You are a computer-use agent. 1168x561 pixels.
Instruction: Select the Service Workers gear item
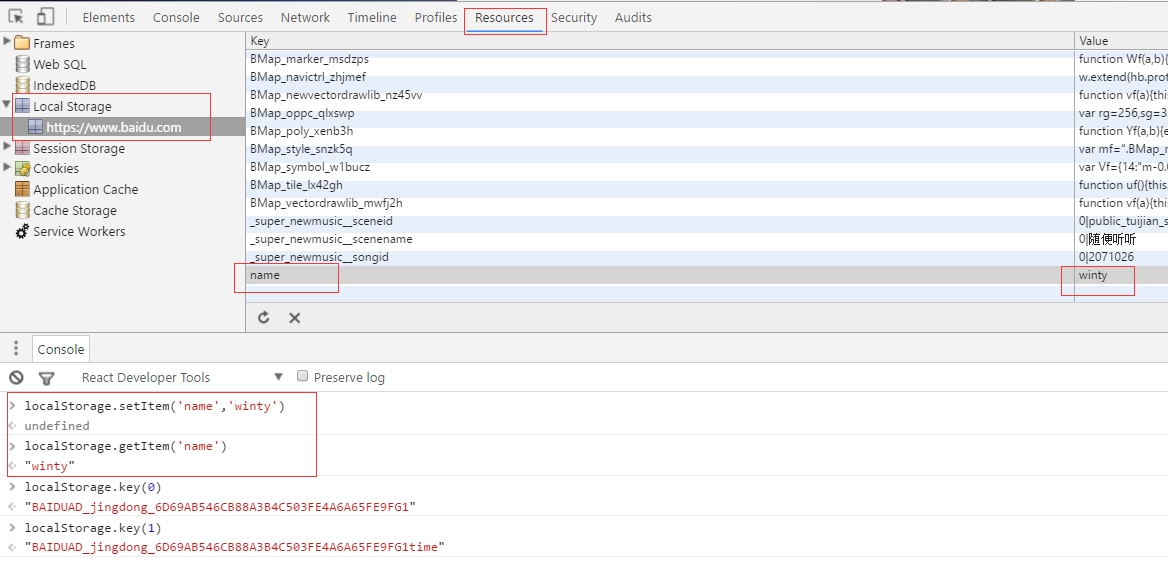coord(79,231)
